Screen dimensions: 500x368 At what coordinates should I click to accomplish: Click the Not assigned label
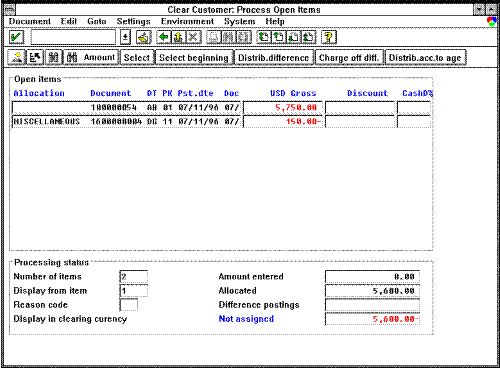point(246,319)
